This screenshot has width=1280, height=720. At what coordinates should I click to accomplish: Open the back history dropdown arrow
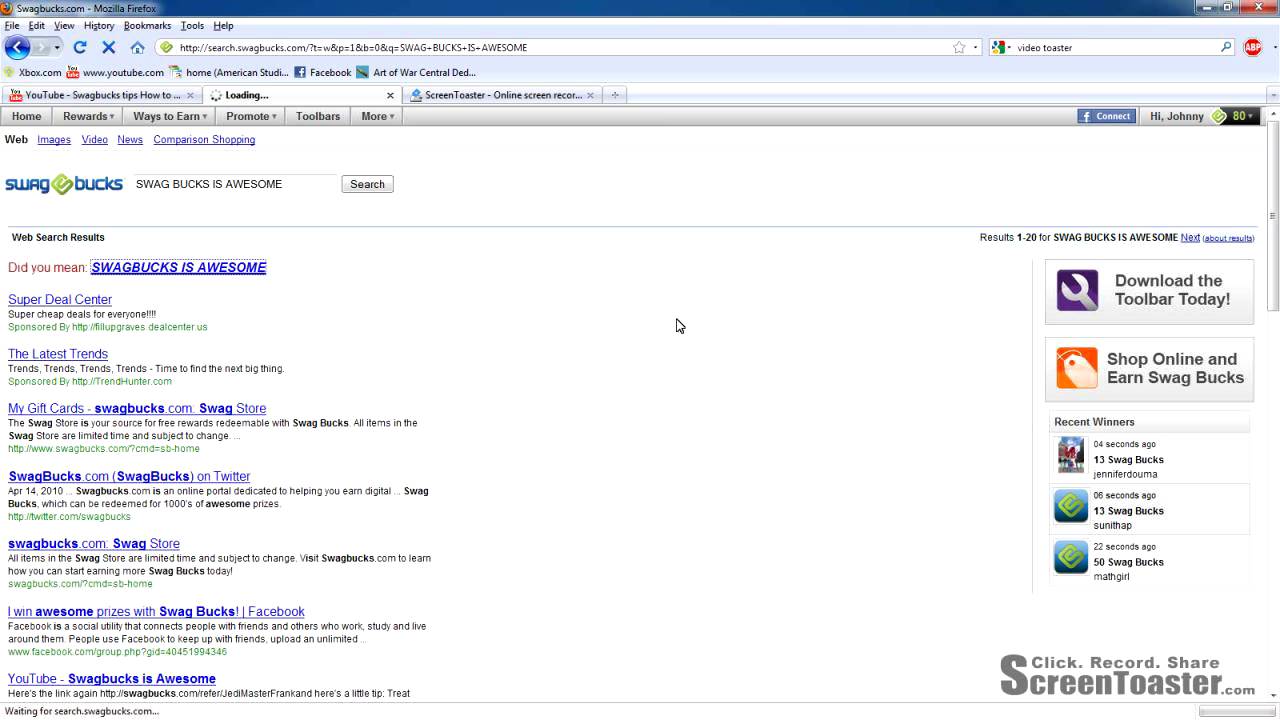57,47
